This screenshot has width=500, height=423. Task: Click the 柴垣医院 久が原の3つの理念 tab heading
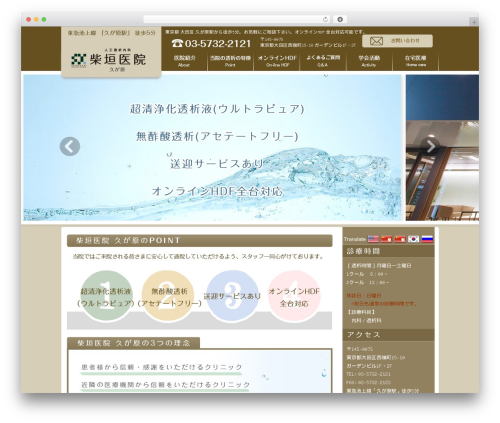point(133,343)
